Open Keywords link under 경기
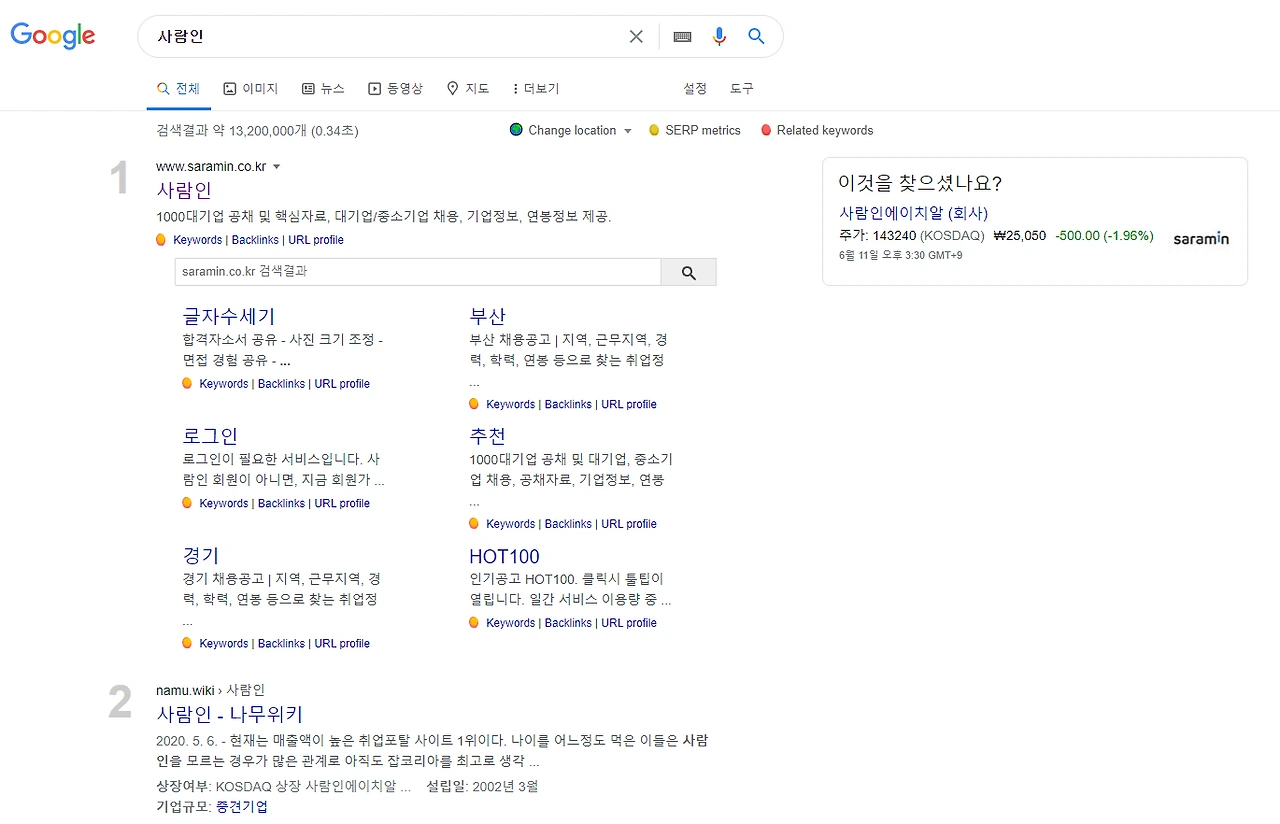 click(224, 644)
